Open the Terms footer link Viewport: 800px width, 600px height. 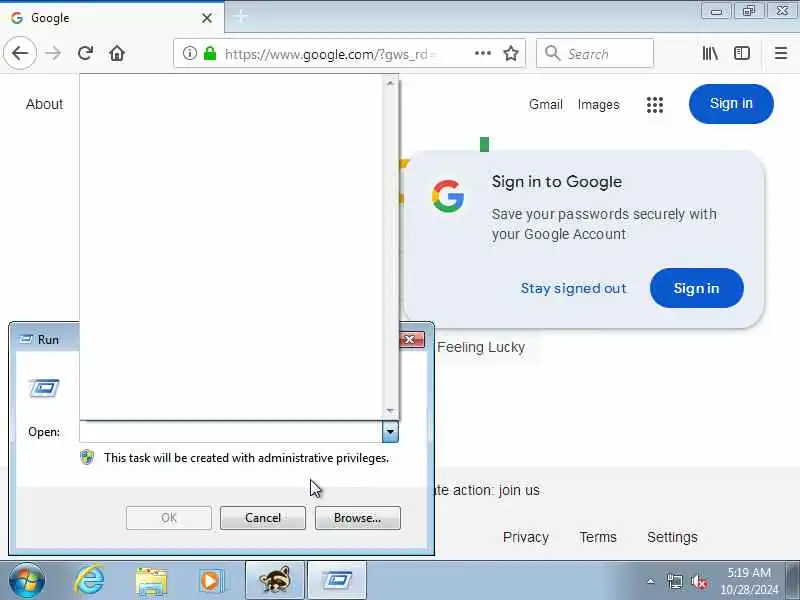[598, 537]
